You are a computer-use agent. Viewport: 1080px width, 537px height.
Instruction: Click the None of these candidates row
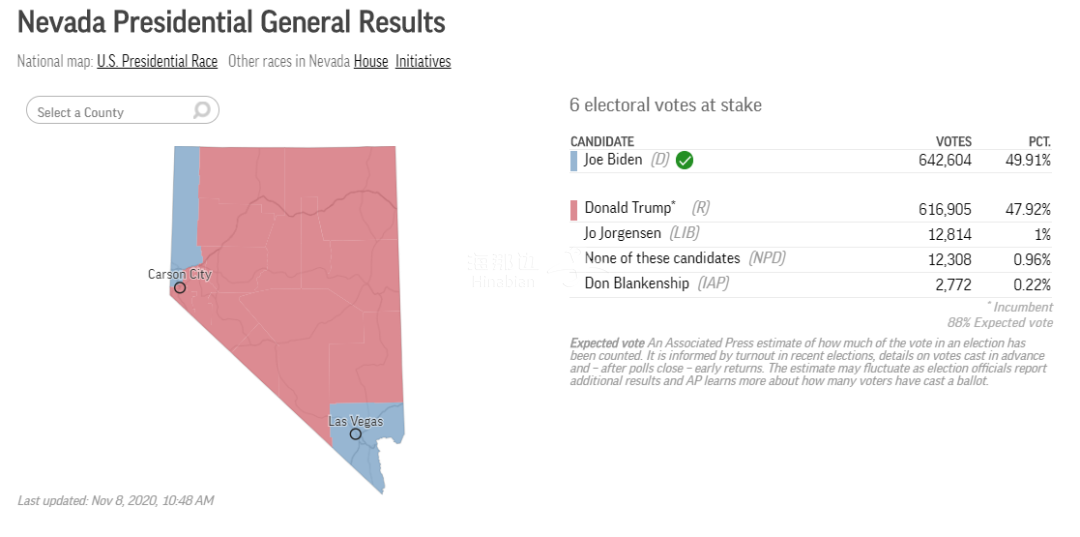click(811, 260)
